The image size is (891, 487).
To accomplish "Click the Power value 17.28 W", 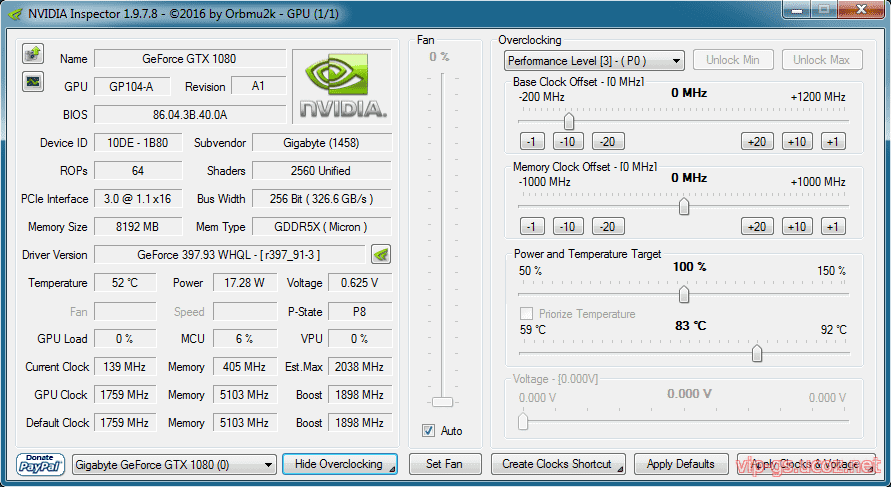I will [x=245, y=283].
